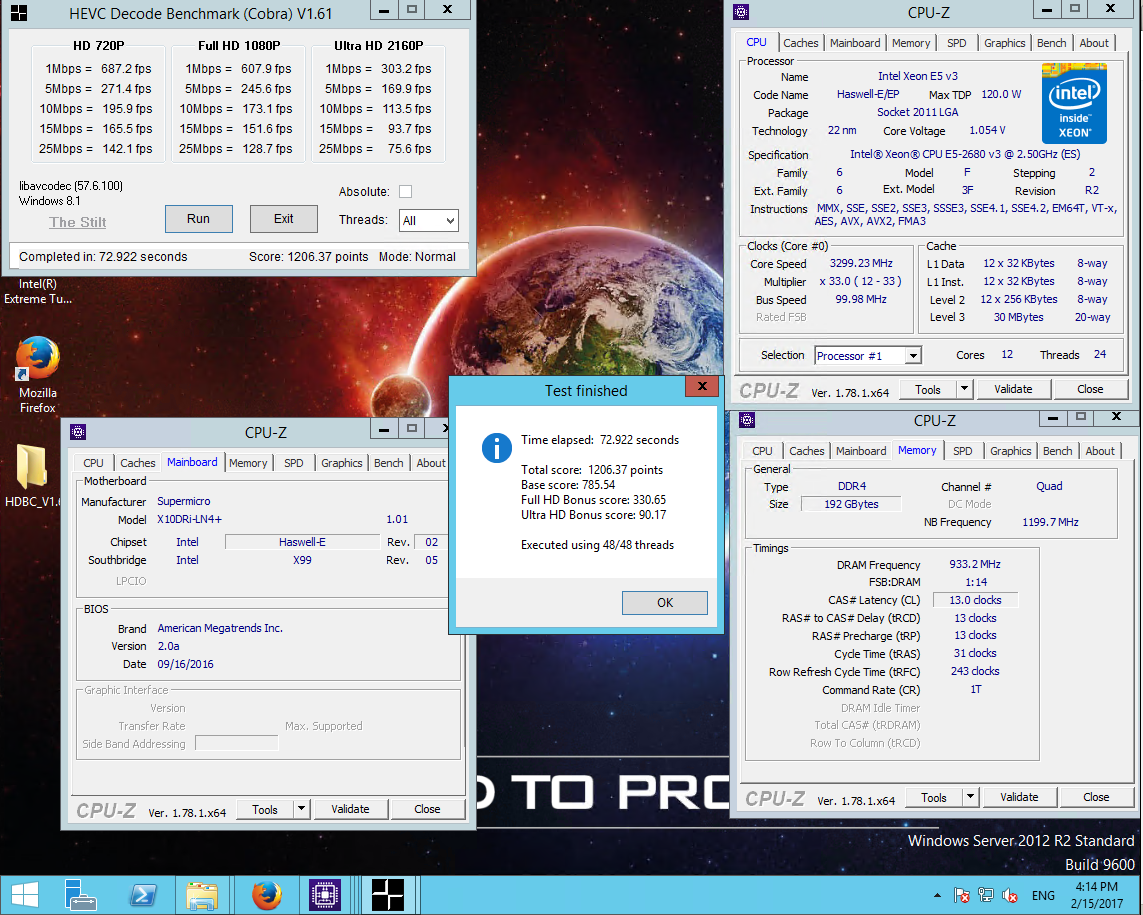1143x915 pixels.
Task: Switch to Caches tab in CPU window
Action: point(800,43)
